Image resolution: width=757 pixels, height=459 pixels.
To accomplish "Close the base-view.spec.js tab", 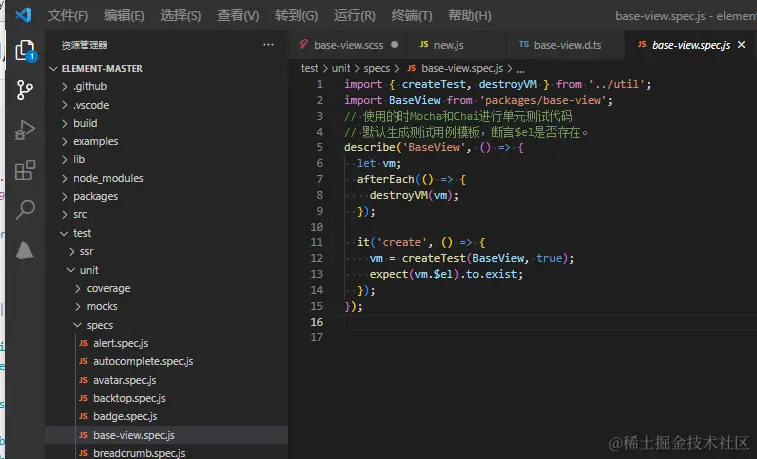I will (742, 44).
